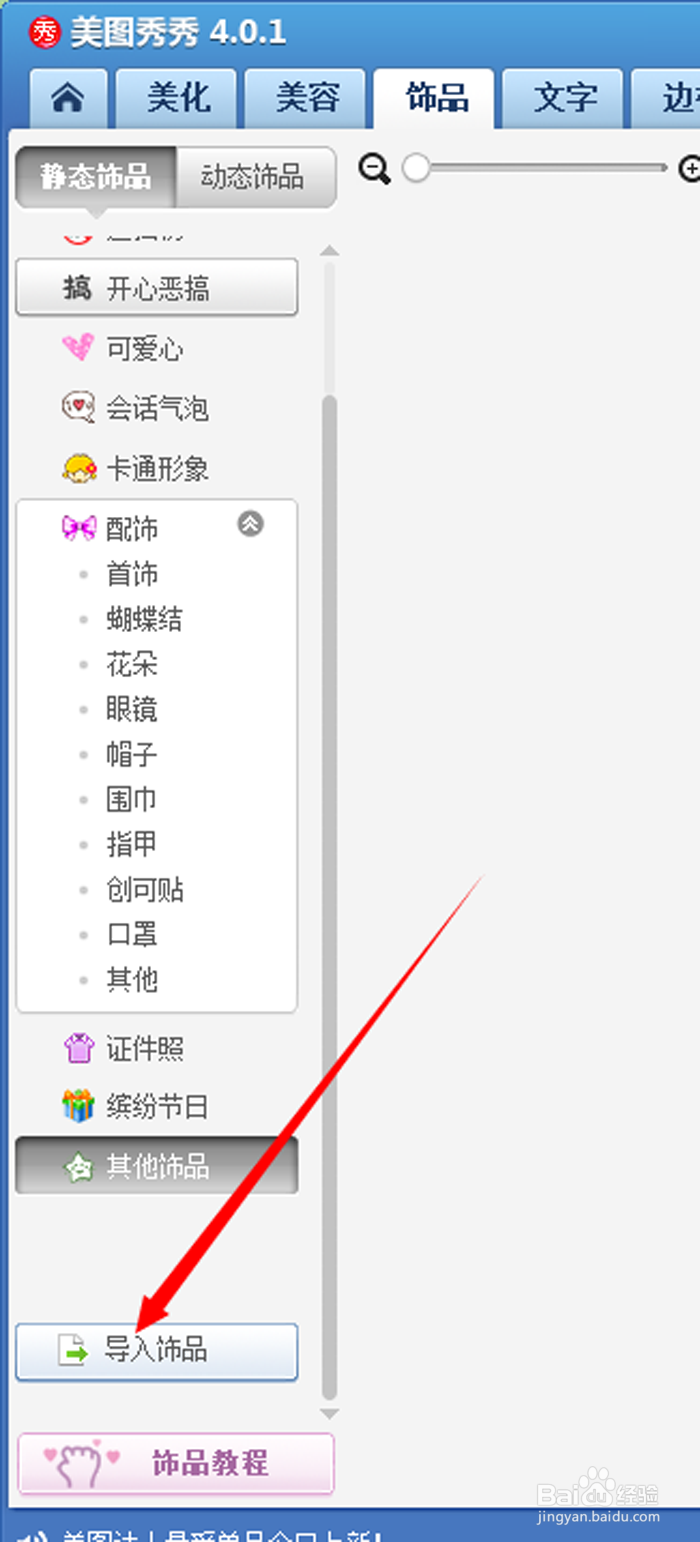Collapse the 配饰 category list
The height and width of the screenshot is (1542, 700).
(x=250, y=524)
